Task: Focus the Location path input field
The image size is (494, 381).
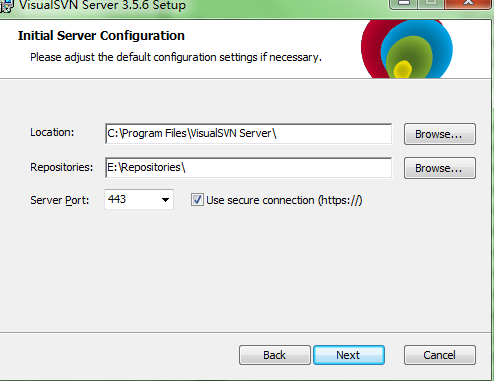Action: pyautogui.click(x=249, y=134)
